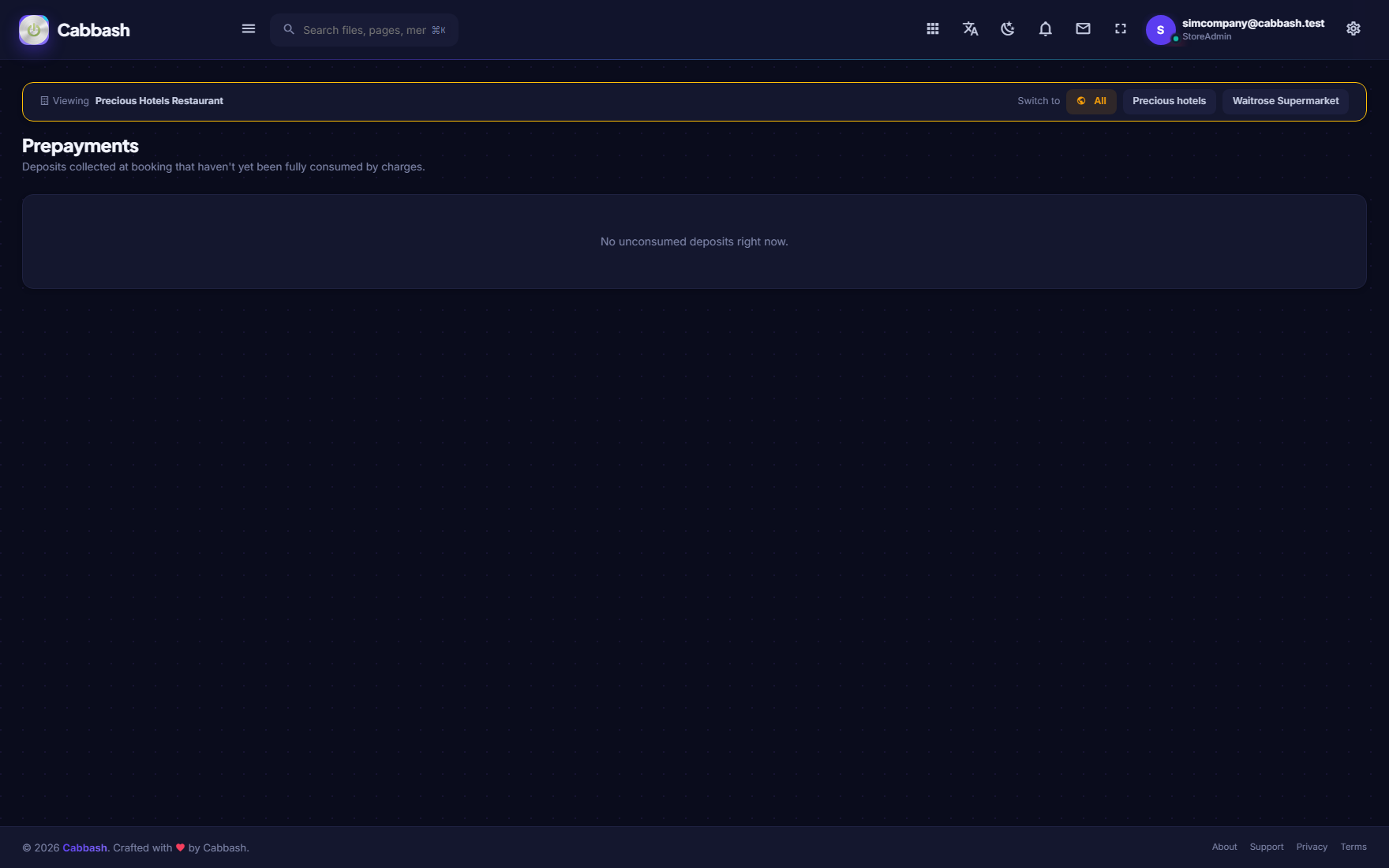
Task: Toggle the hamburger sidebar menu
Action: tap(249, 29)
